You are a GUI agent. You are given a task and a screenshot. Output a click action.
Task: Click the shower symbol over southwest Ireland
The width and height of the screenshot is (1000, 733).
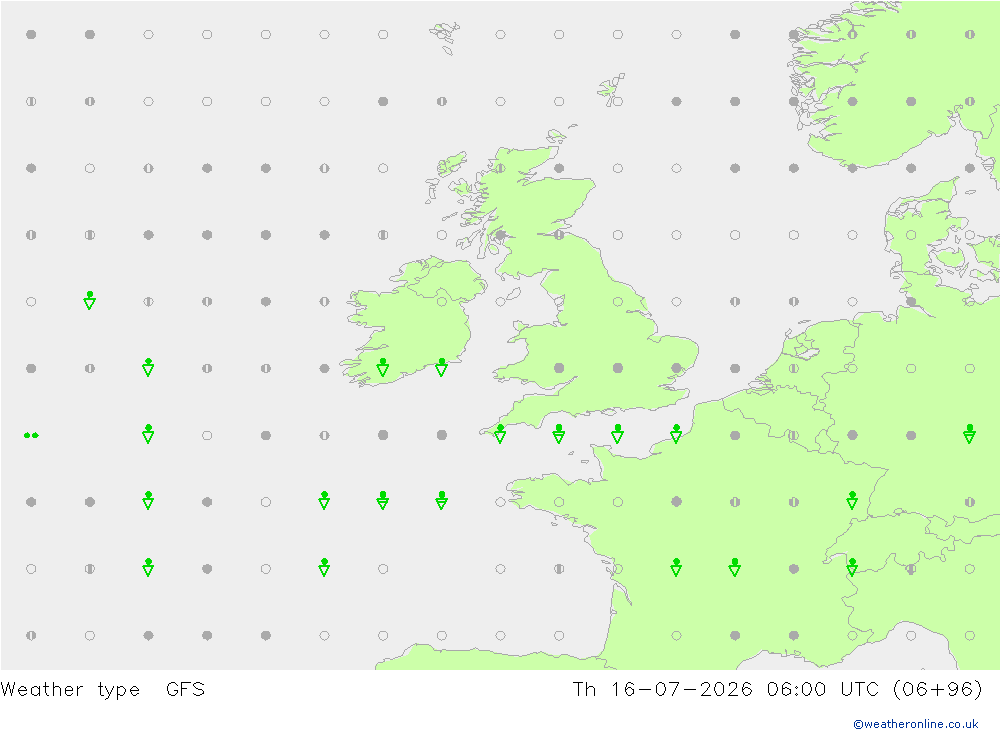pyautogui.click(x=383, y=367)
